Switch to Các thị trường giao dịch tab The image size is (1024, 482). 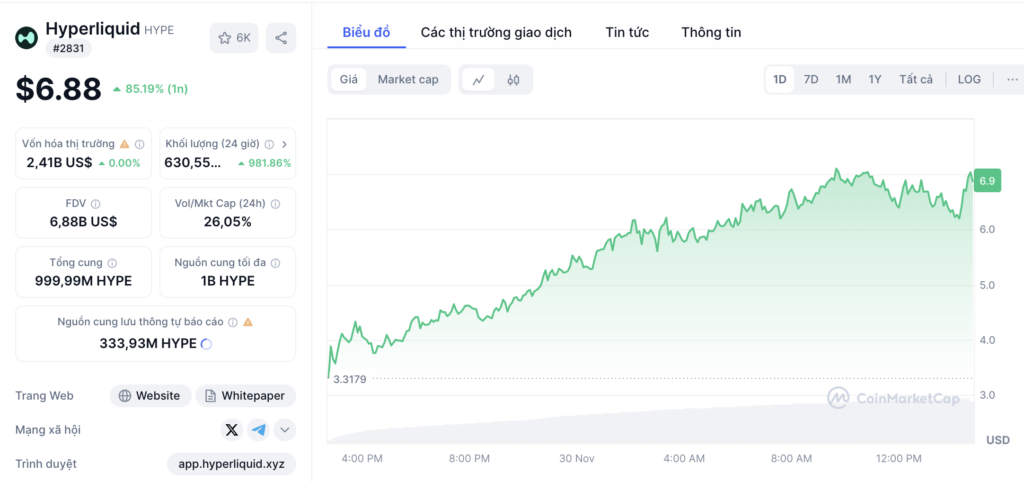pyautogui.click(x=496, y=33)
